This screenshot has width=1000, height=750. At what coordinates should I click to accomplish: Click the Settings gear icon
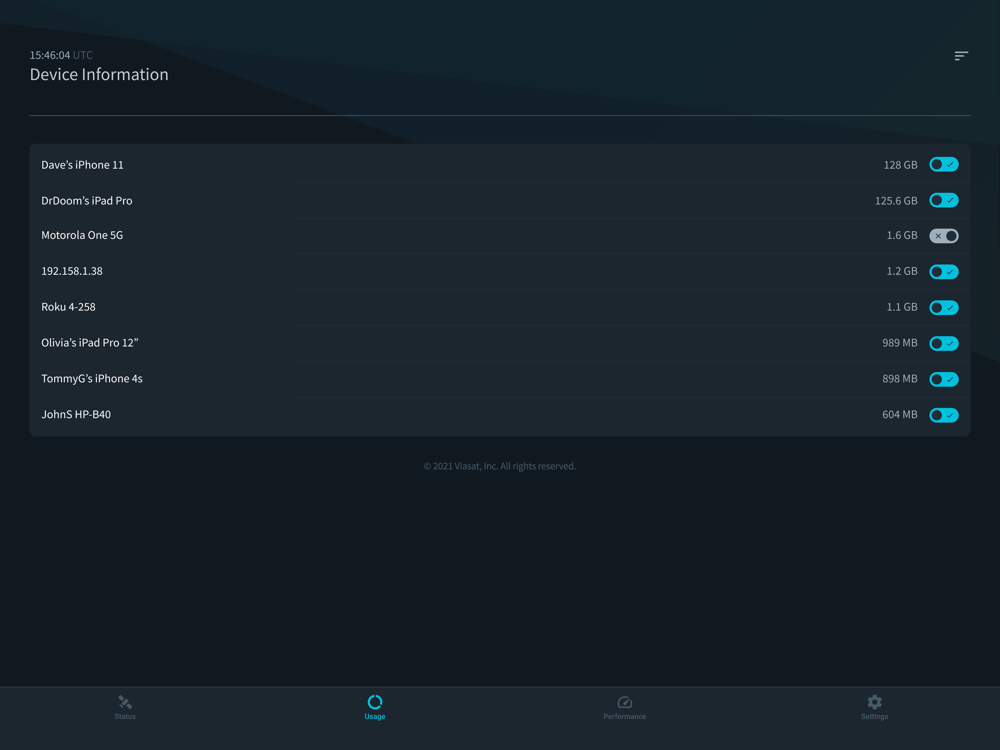(x=874, y=702)
